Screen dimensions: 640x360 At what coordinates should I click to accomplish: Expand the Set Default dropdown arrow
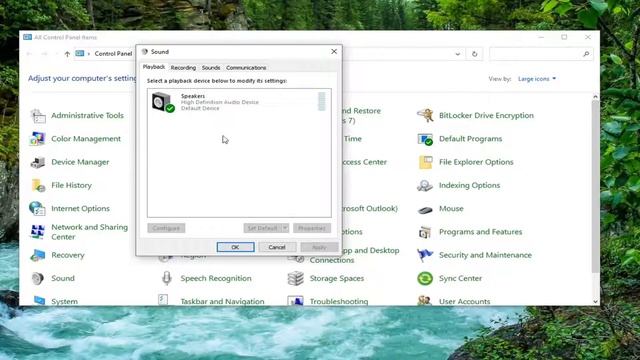[285, 228]
